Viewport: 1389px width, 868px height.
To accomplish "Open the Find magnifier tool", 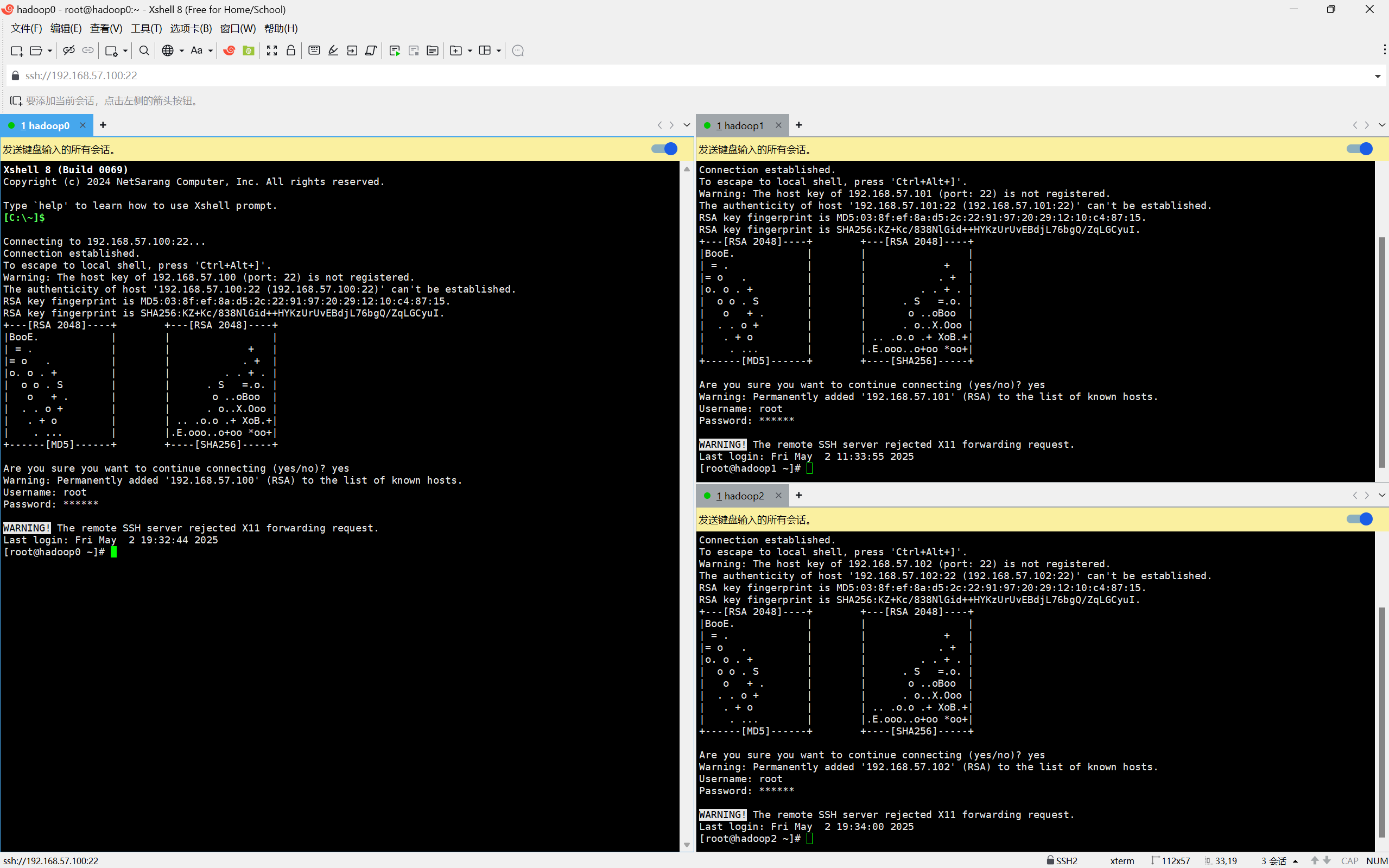I will point(144,50).
